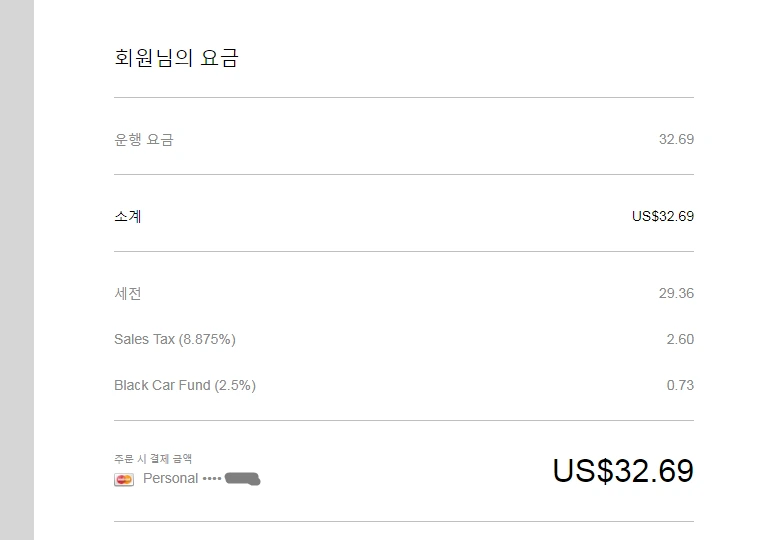Click the divider line under the heading
Viewport: 773px width, 540px height.
[x=403, y=98]
